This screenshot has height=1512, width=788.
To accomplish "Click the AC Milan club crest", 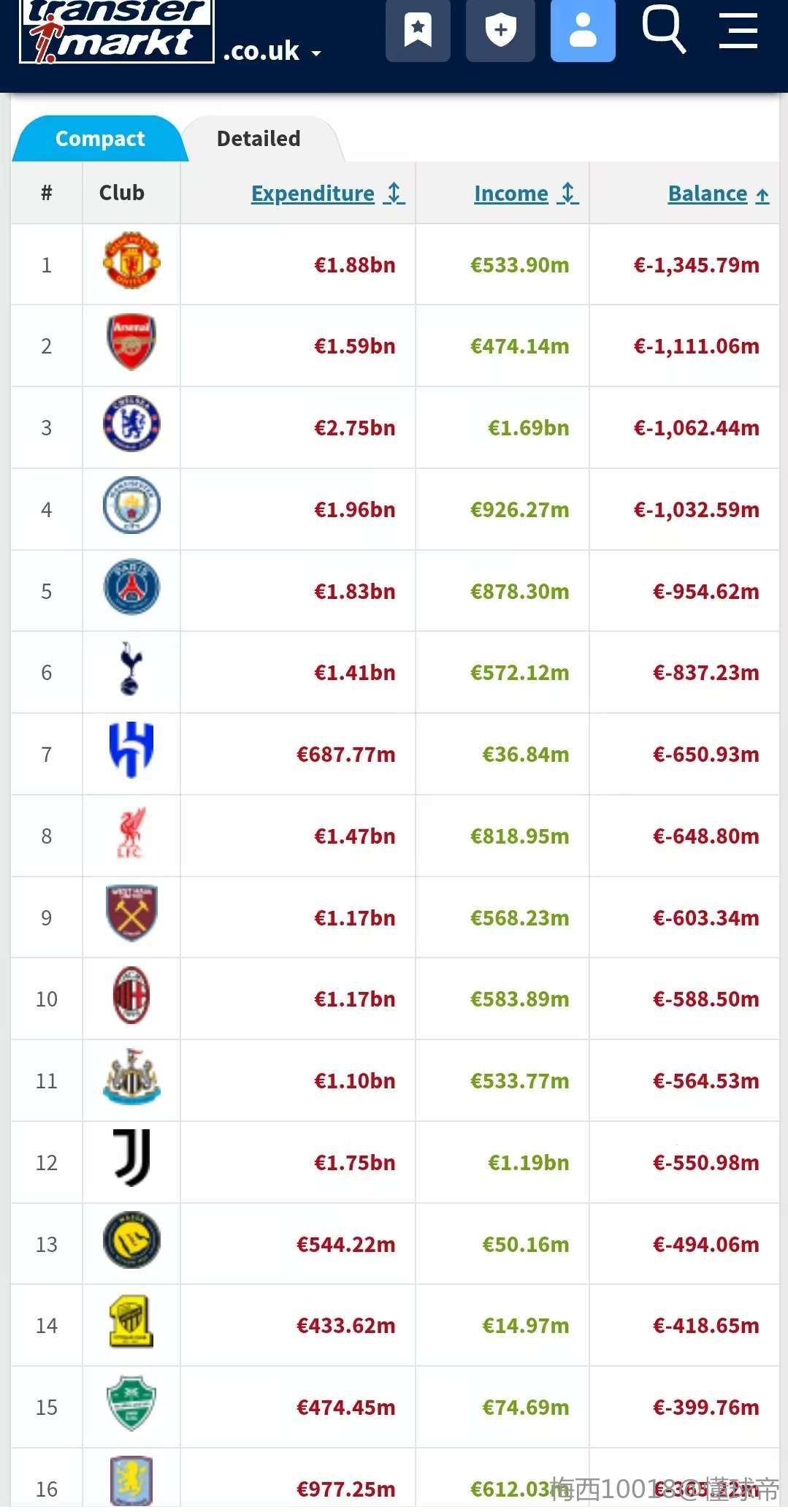I will tap(131, 996).
